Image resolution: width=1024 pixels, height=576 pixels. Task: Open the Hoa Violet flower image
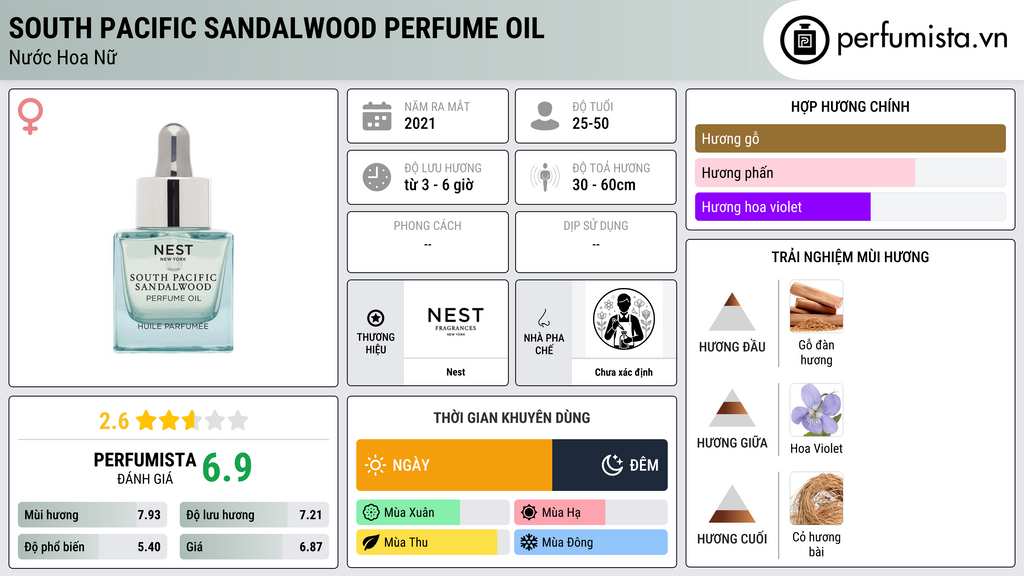click(816, 409)
